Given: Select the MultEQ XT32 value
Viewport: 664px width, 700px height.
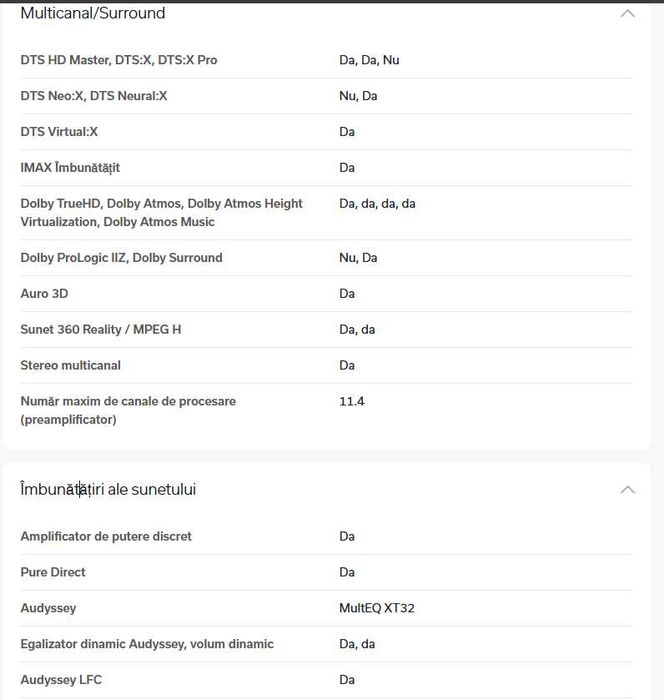Looking at the screenshot, I should pos(377,608).
